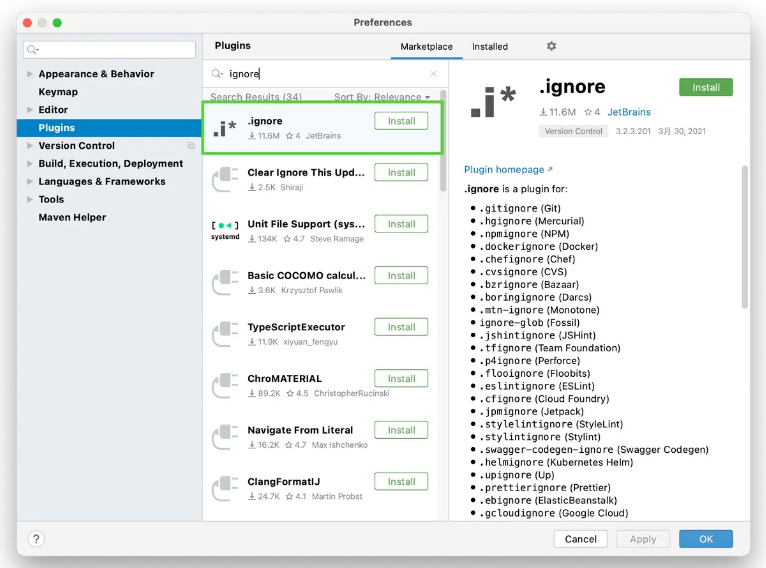The image size is (766, 568).
Task: Click the plugin search field containing ignore
Action: coord(325,74)
